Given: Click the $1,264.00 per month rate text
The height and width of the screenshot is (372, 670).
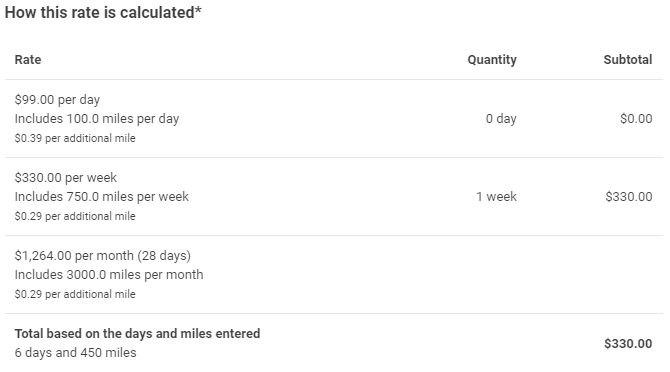Looking at the screenshot, I should (x=103, y=255).
